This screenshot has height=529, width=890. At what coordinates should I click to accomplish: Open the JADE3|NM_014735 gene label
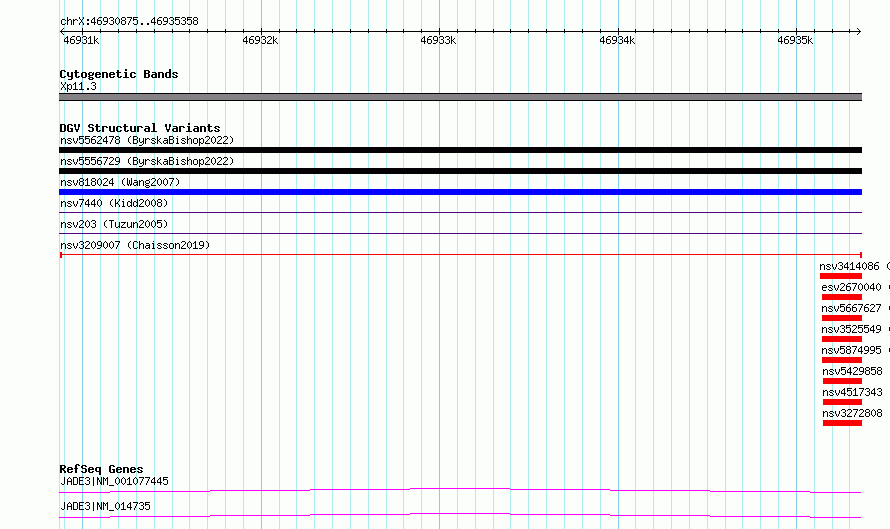point(105,506)
